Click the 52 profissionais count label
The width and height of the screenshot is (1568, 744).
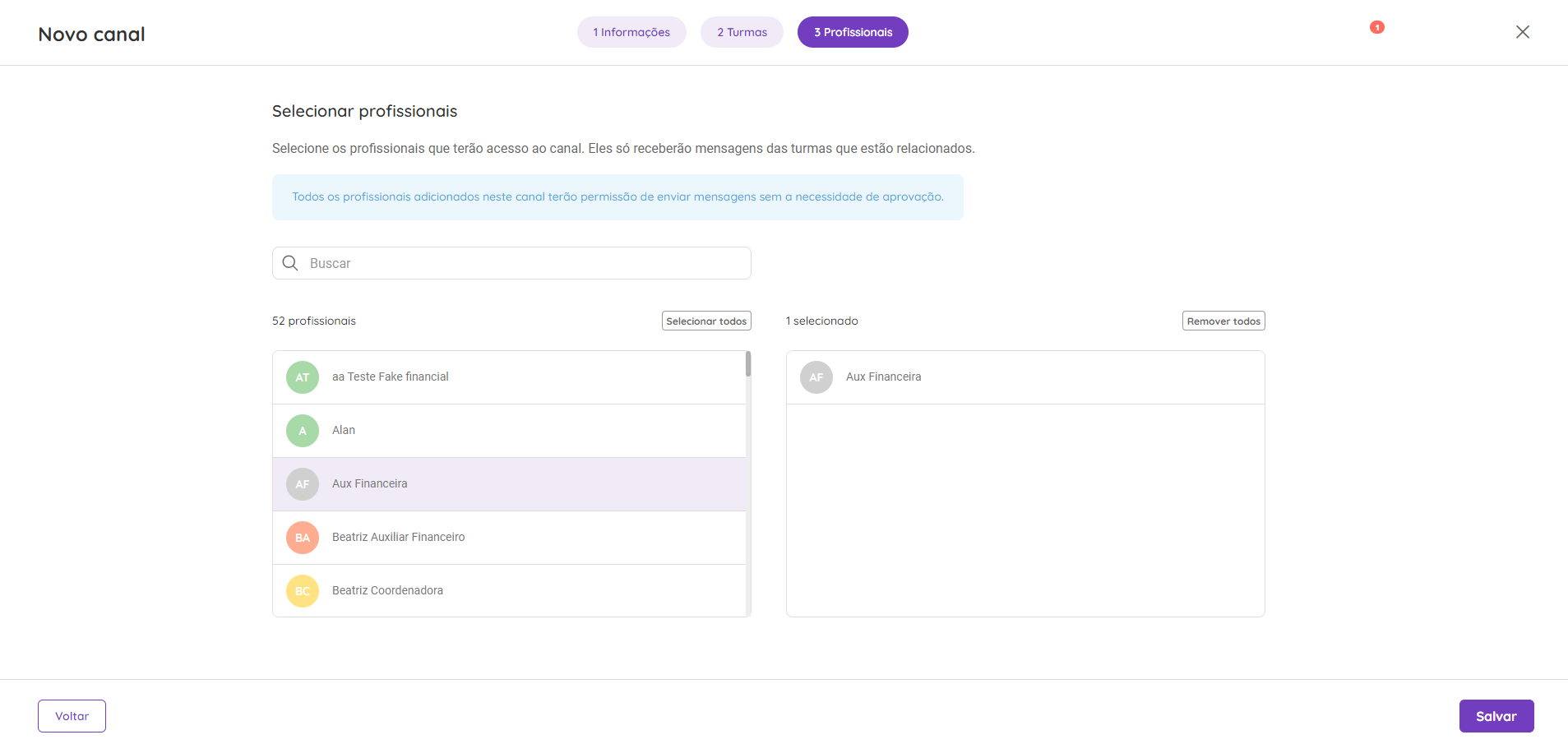[314, 321]
